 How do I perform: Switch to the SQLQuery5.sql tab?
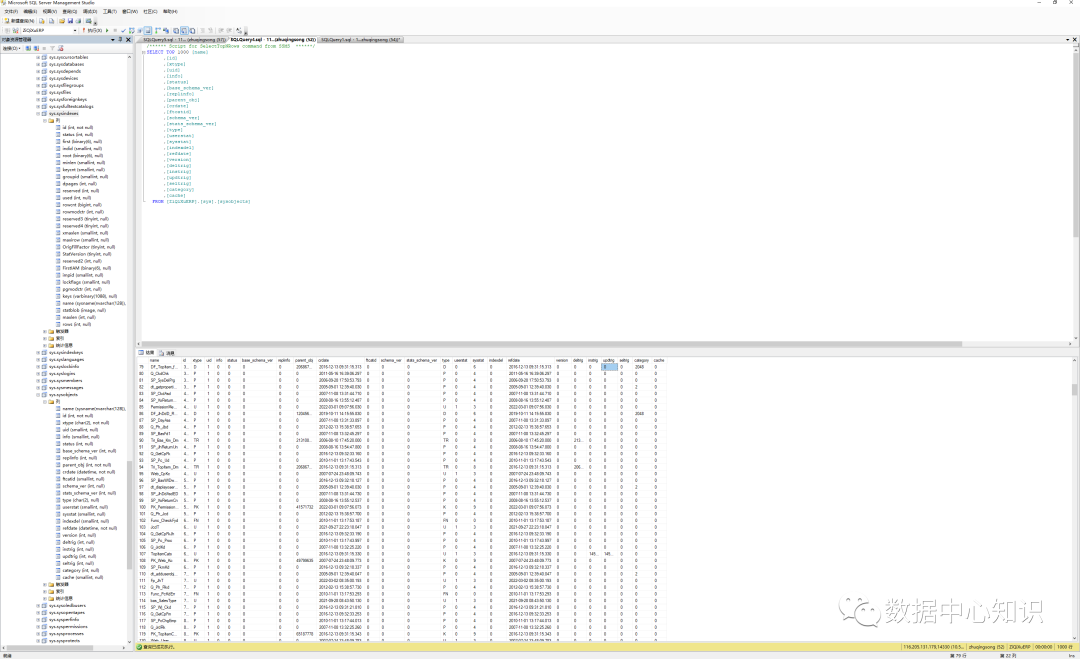[x=185, y=39]
